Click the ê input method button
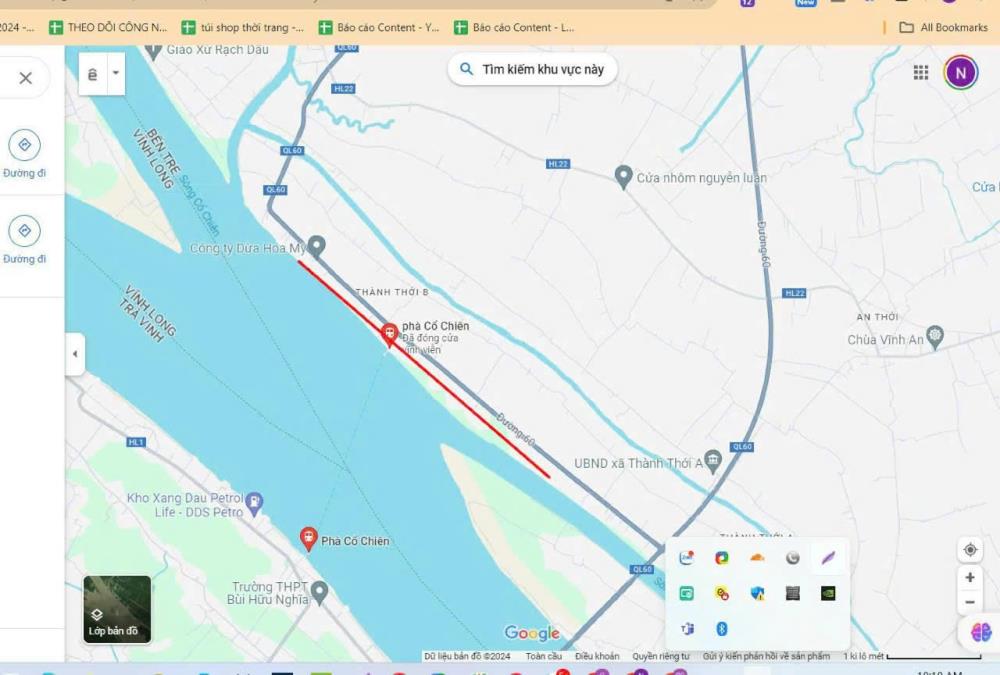Viewport: 1000px width, 675px height. tap(92, 73)
